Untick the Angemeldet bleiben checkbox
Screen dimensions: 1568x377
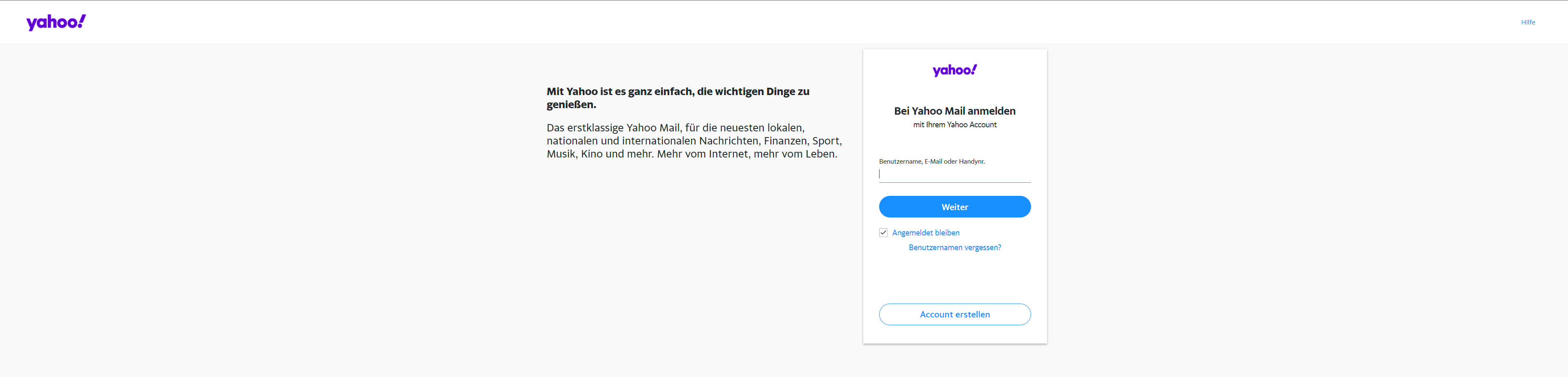[882, 232]
